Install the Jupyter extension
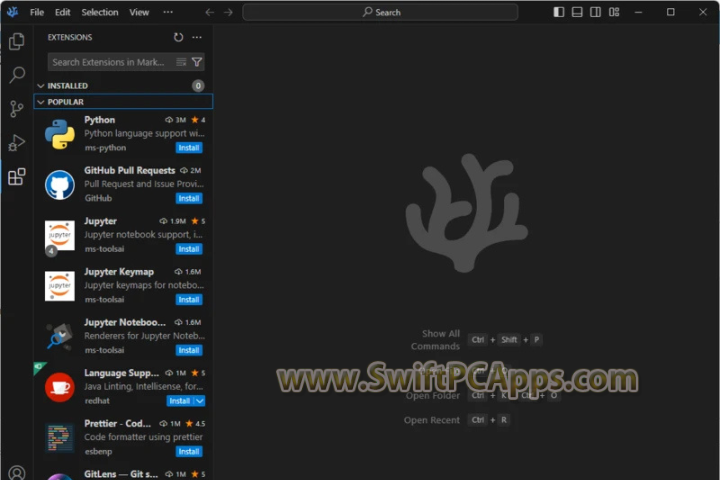 [x=189, y=249]
